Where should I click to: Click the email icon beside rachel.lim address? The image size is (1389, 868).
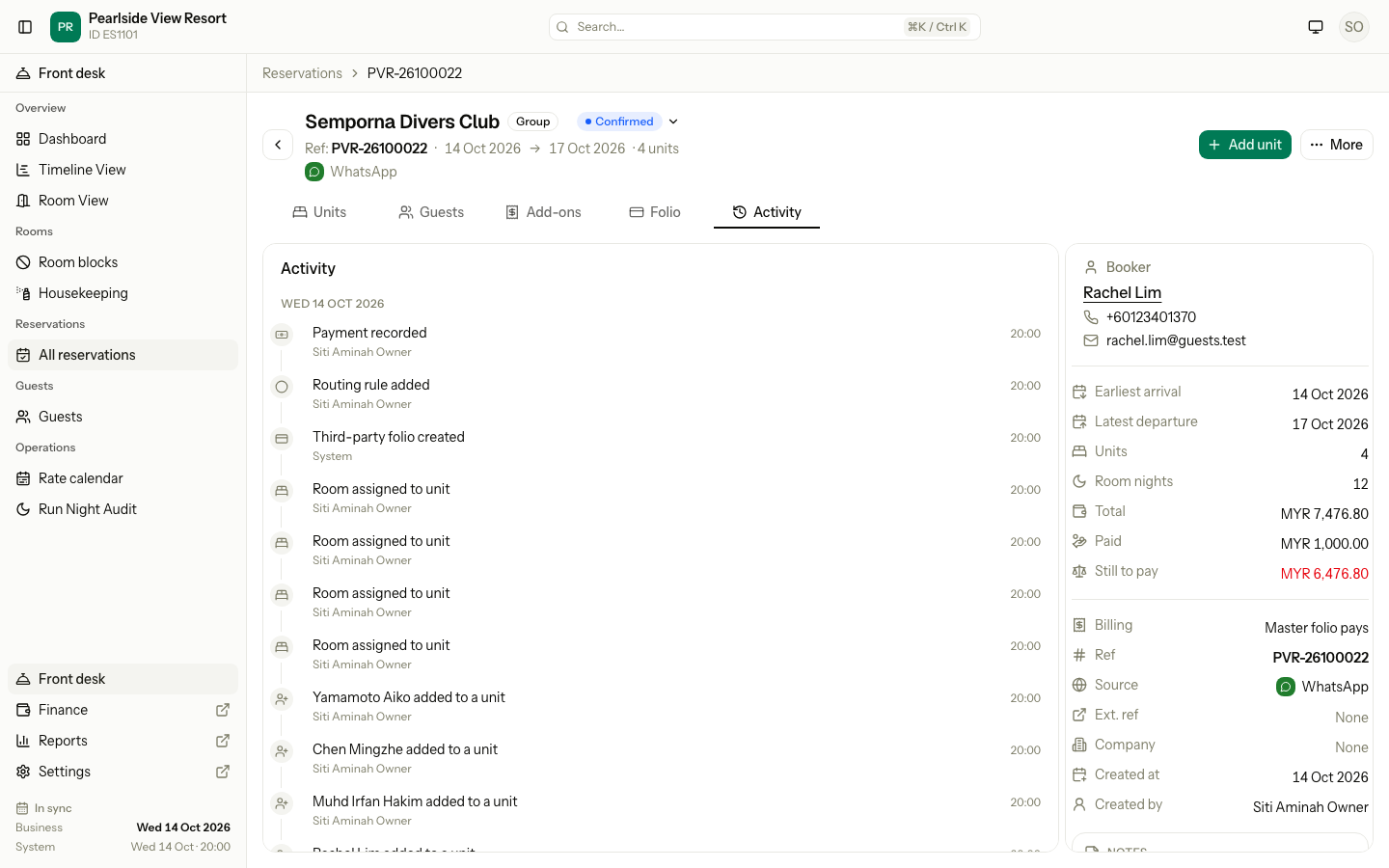pos(1091,340)
